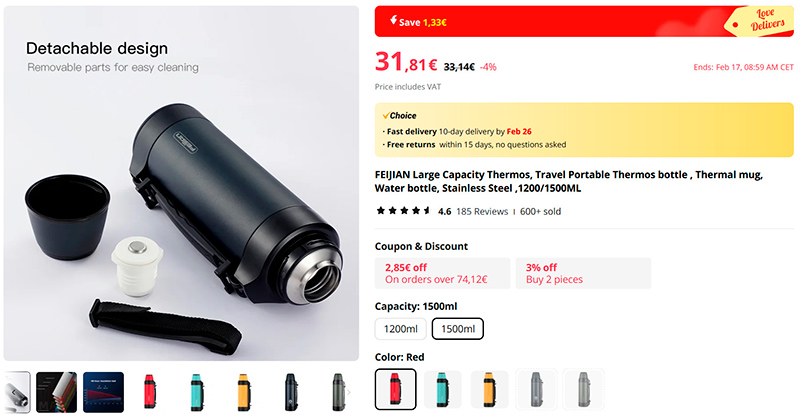Show the orange thermos gallery thumbnail
This screenshot has height=418, width=800.
(x=242, y=392)
